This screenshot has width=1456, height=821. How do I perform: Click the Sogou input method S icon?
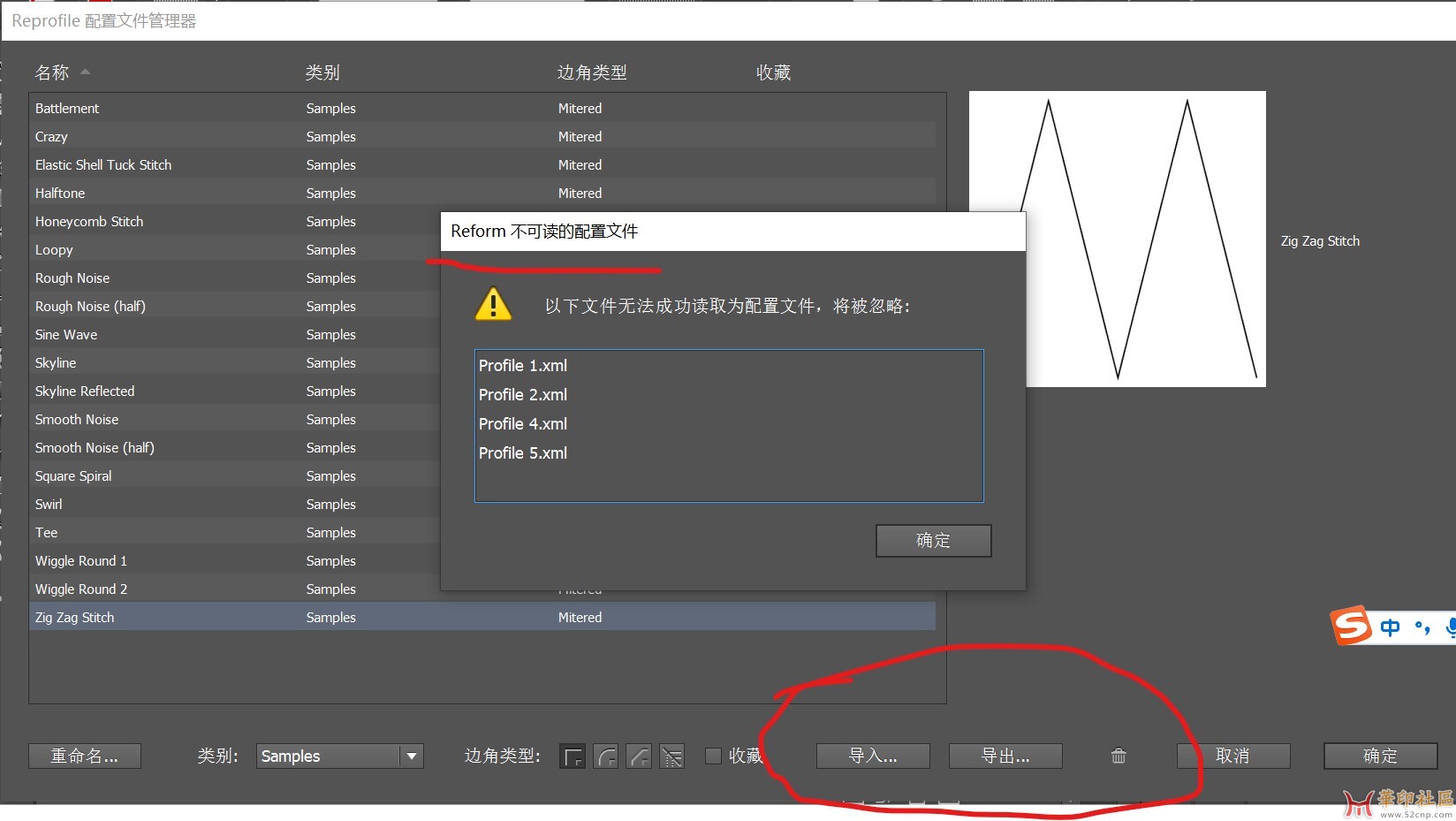click(1351, 626)
